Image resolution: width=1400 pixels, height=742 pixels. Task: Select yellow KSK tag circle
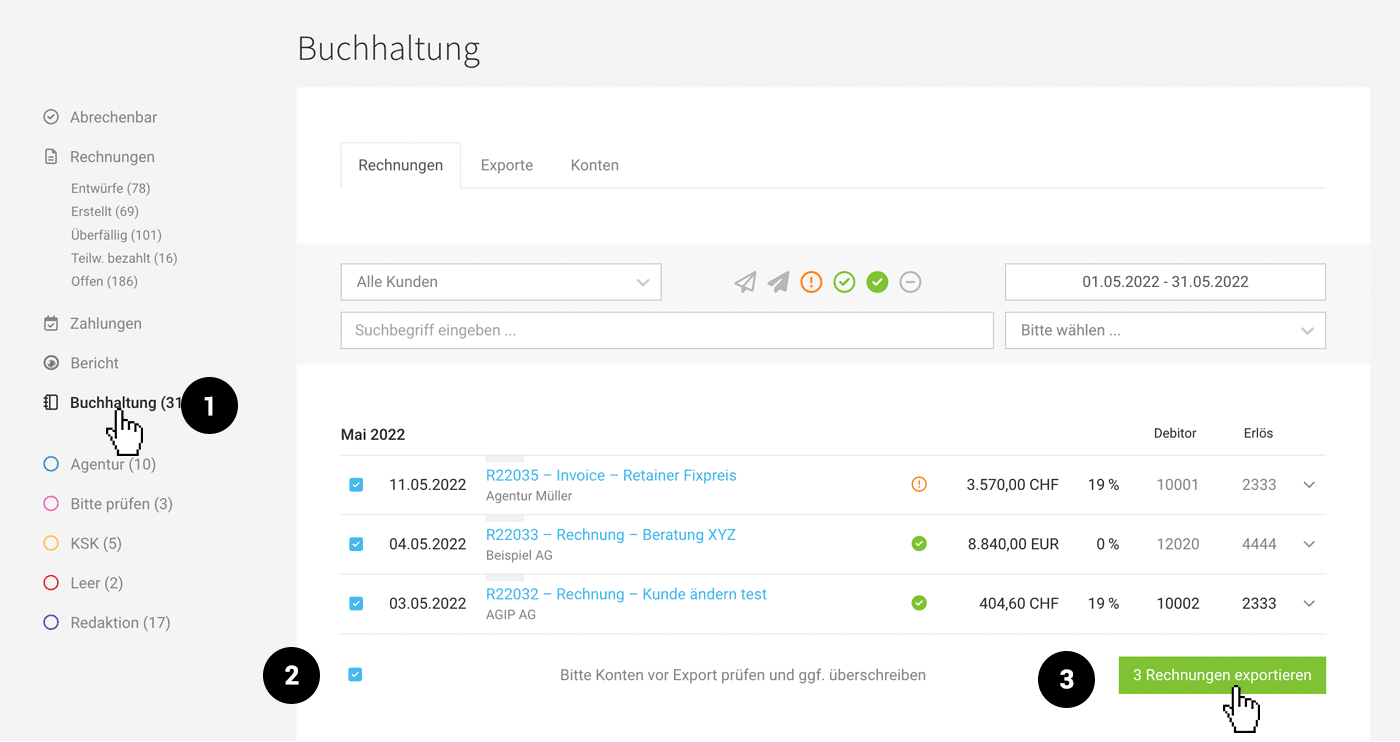51,543
